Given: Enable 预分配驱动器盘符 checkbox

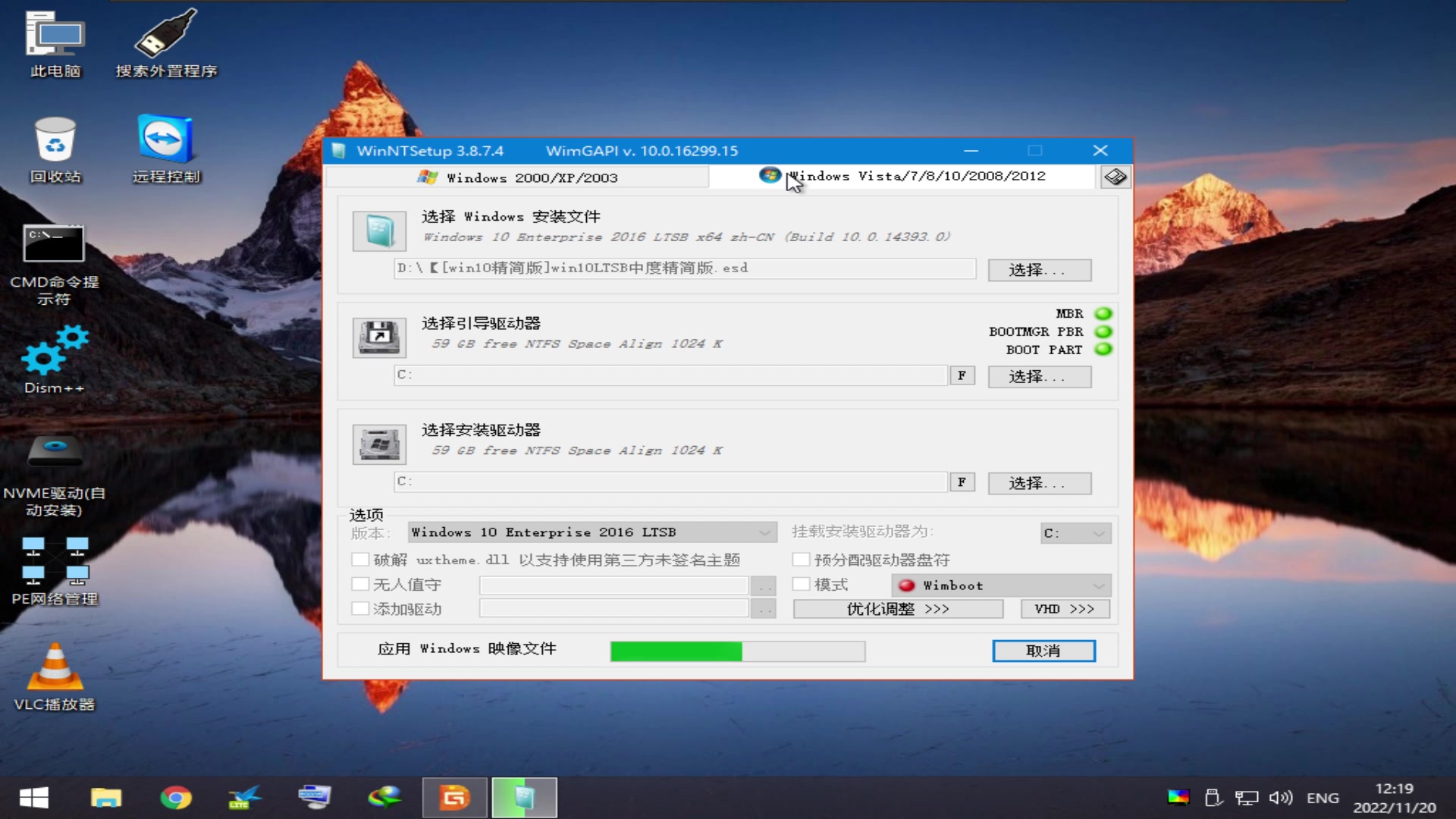Looking at the screenshot, I should coord(802,560).
